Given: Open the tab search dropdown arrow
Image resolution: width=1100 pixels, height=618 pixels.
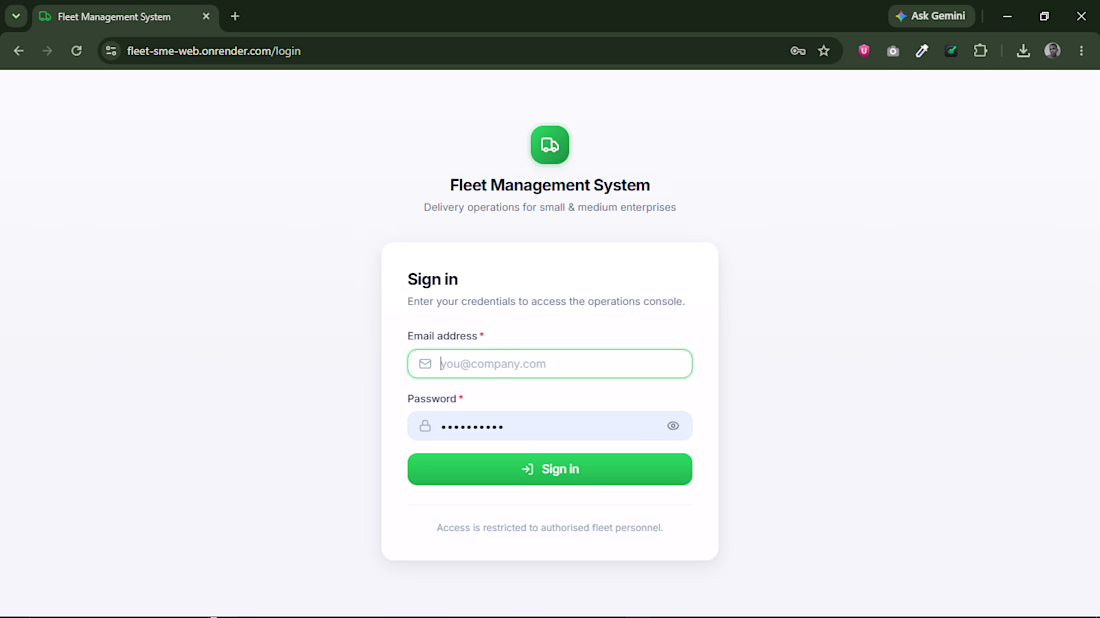Looking at the screenshot, I should pos(15,16).
